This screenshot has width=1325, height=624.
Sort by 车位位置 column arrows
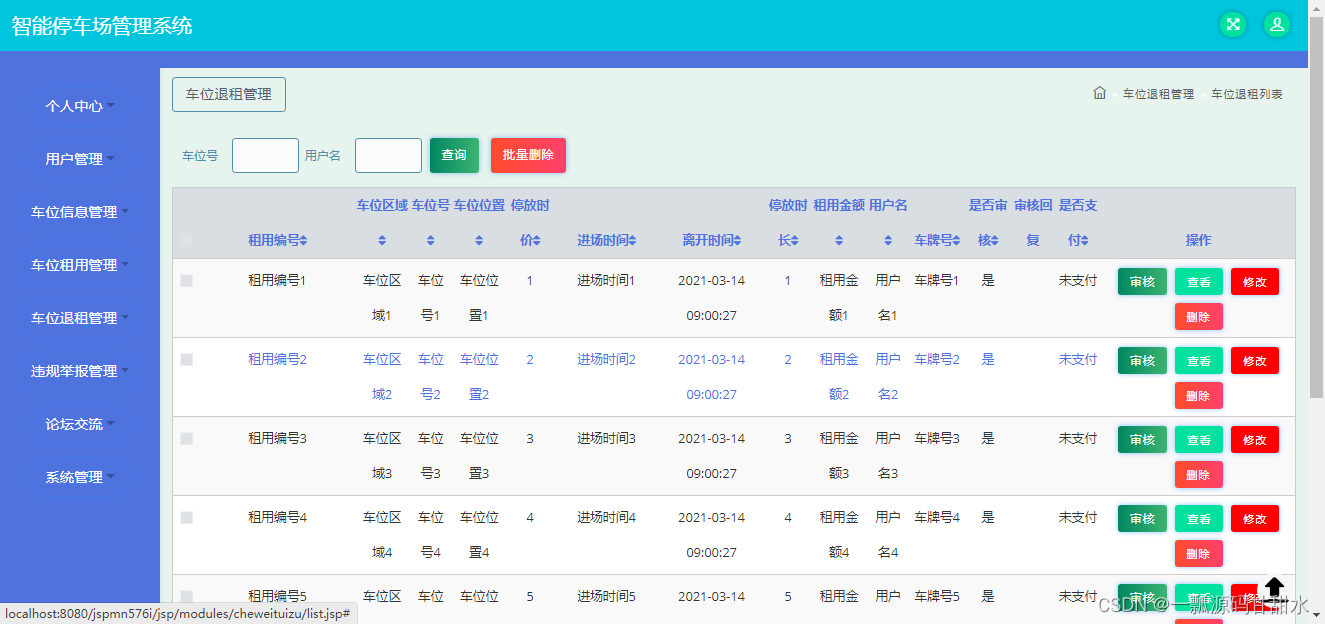point(479,241)
